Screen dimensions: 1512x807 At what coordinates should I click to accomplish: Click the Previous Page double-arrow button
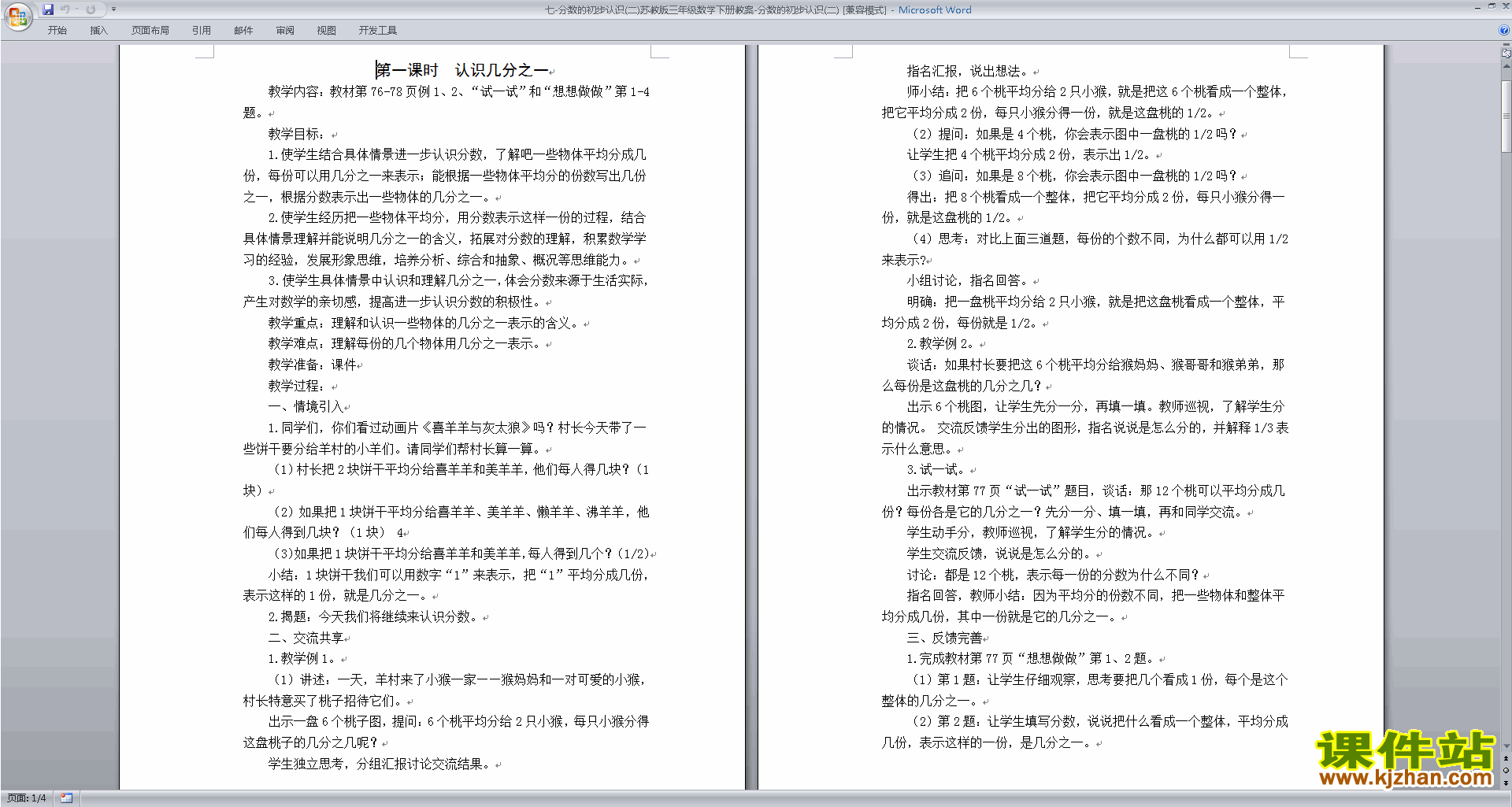click(x=1506, y=759)
